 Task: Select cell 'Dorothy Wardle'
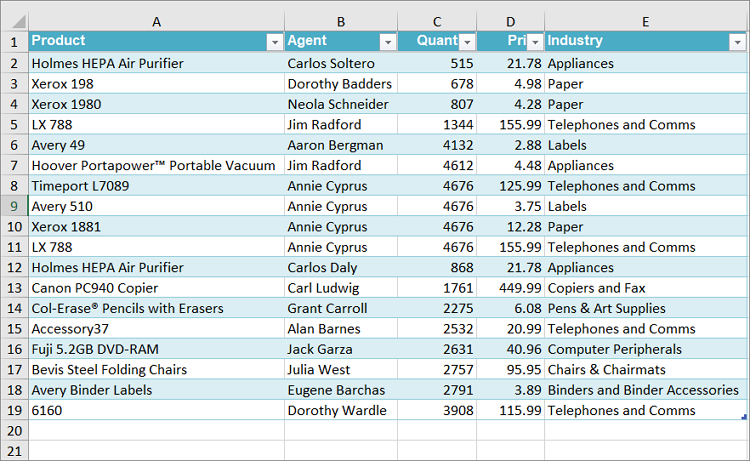tap(341, 410)
